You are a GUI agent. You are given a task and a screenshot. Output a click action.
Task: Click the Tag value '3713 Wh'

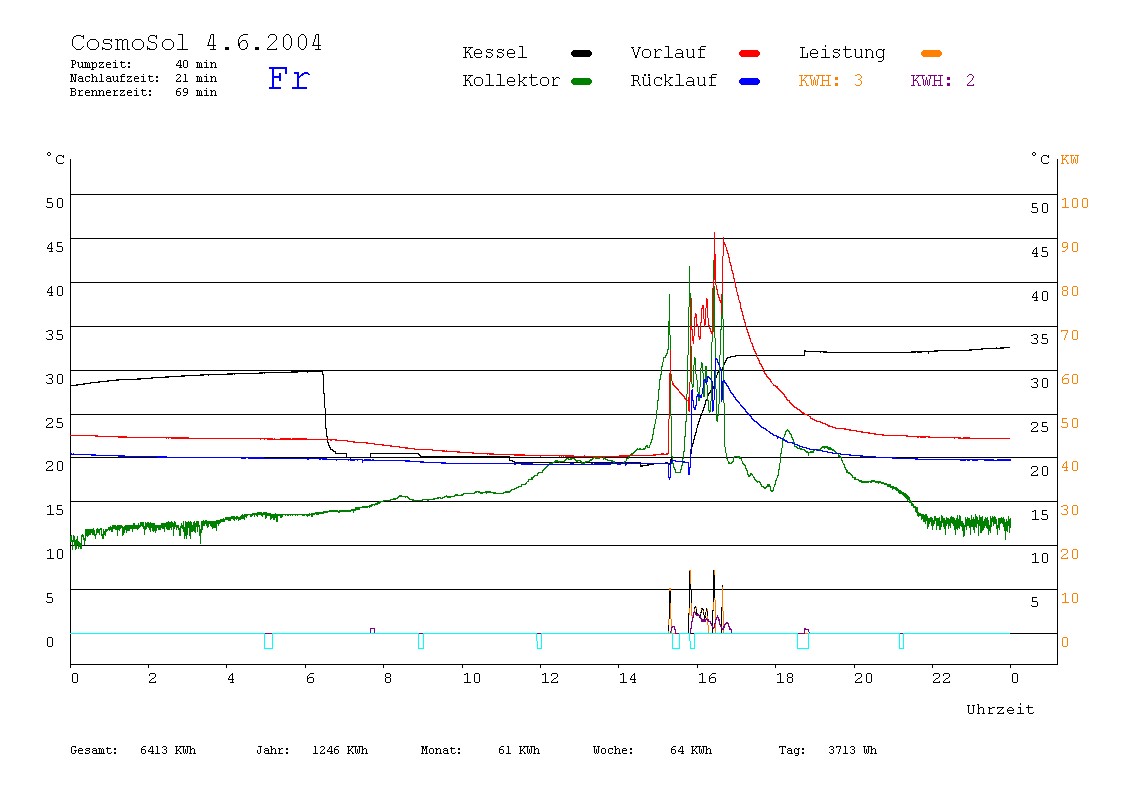(x=852, y=750)
